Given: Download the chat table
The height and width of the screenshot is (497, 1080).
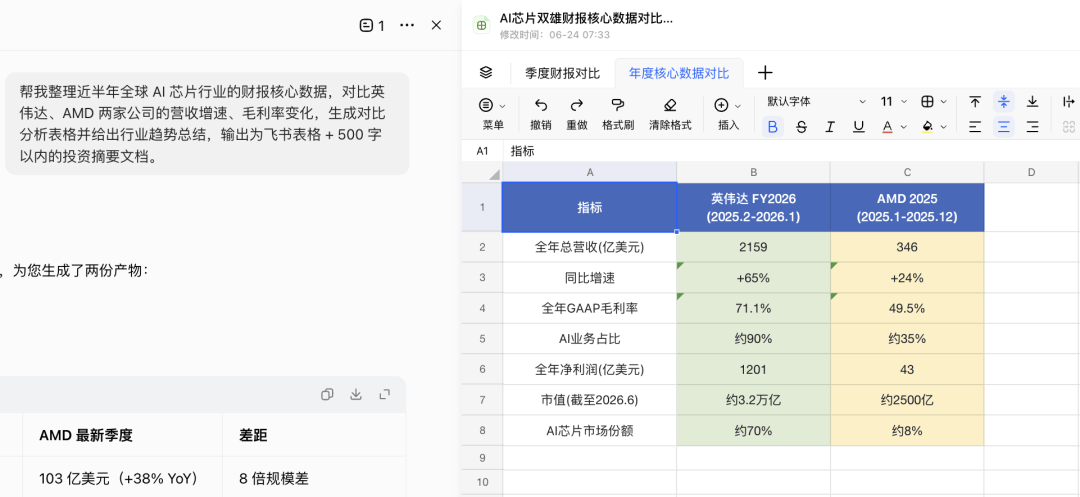Looking at the screenshot, I should click(356, 394).
